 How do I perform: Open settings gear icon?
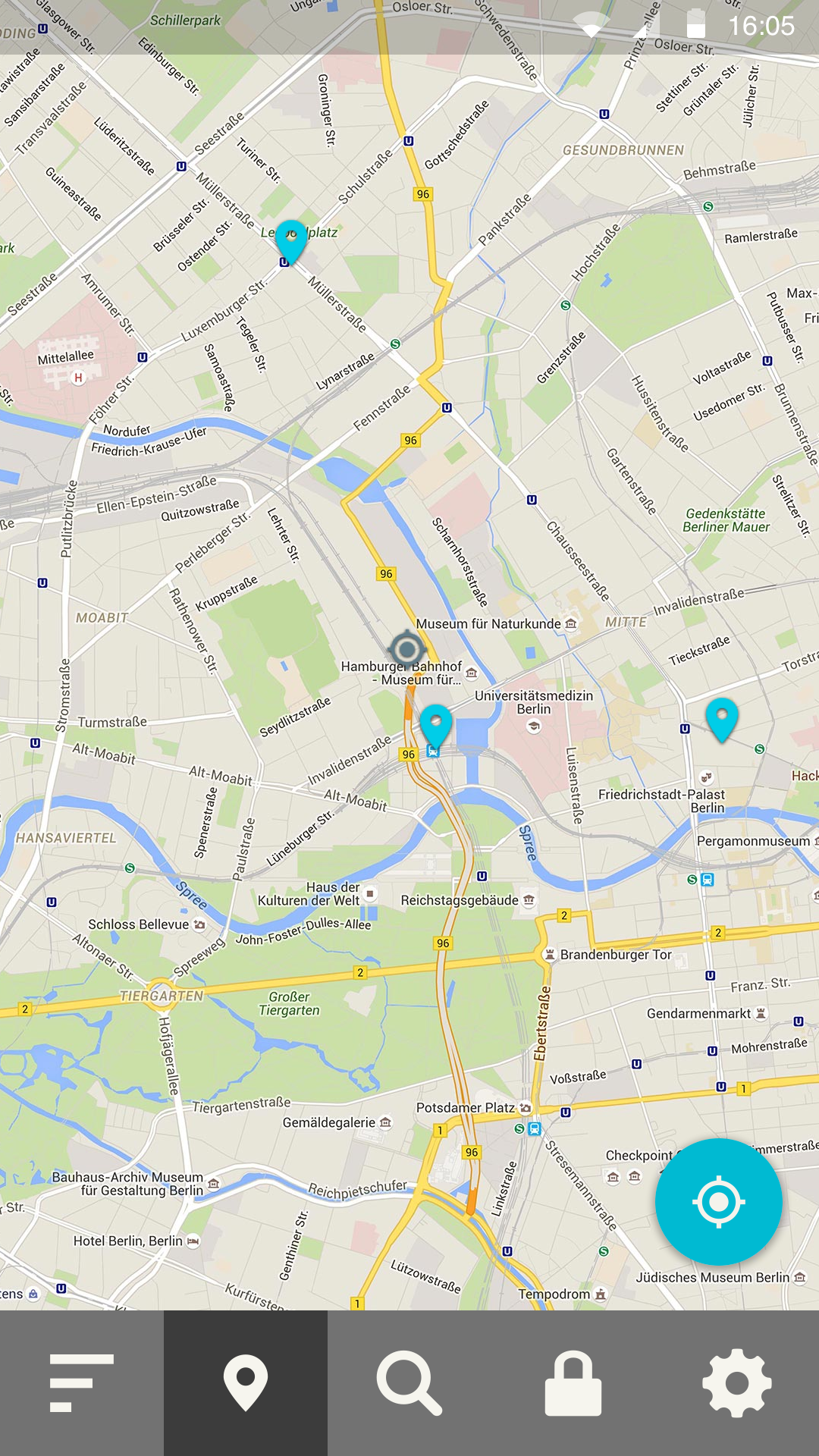click(x=737, y=1383)
